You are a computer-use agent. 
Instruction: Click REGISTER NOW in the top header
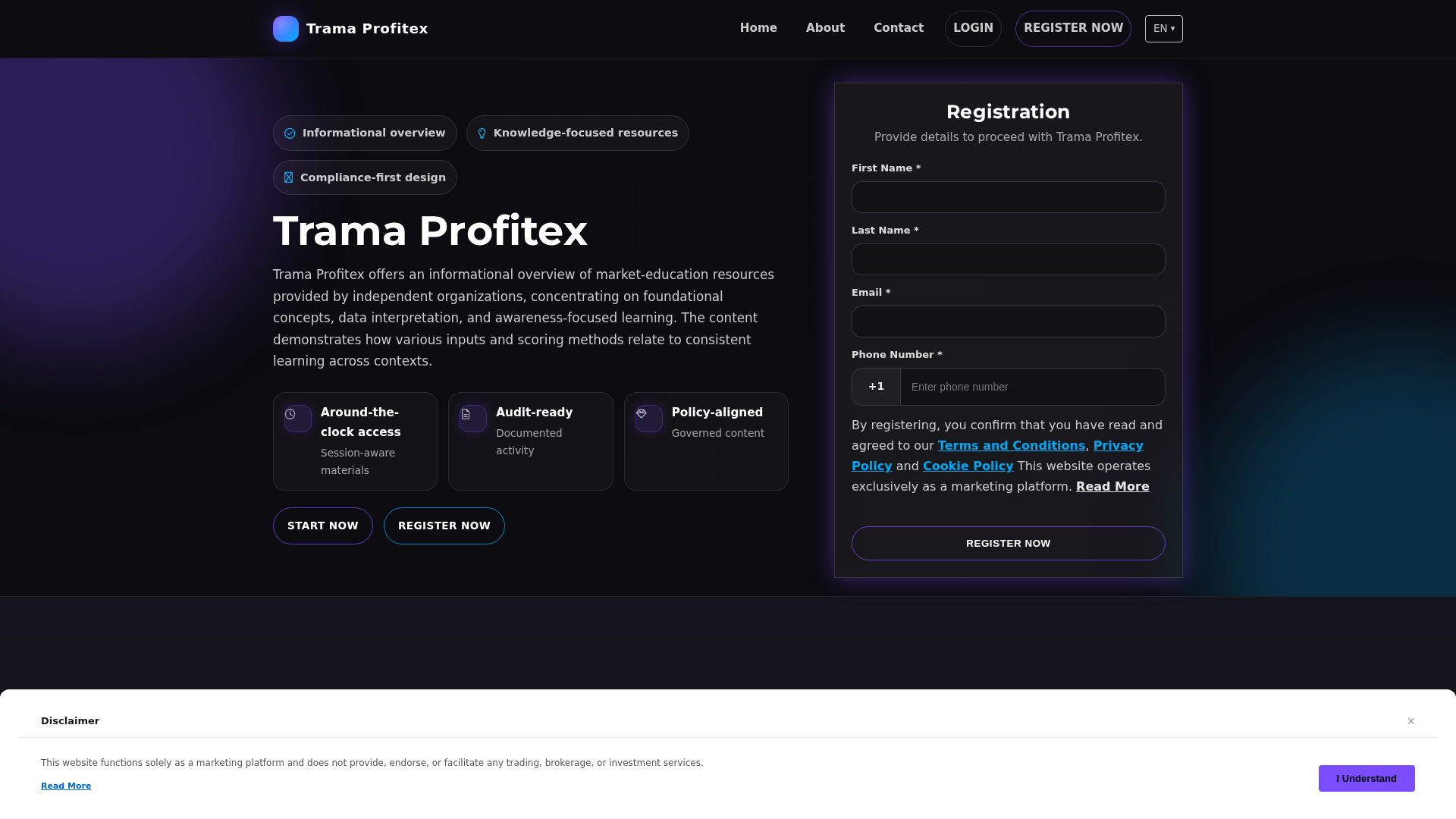[x=1073, y=29]
